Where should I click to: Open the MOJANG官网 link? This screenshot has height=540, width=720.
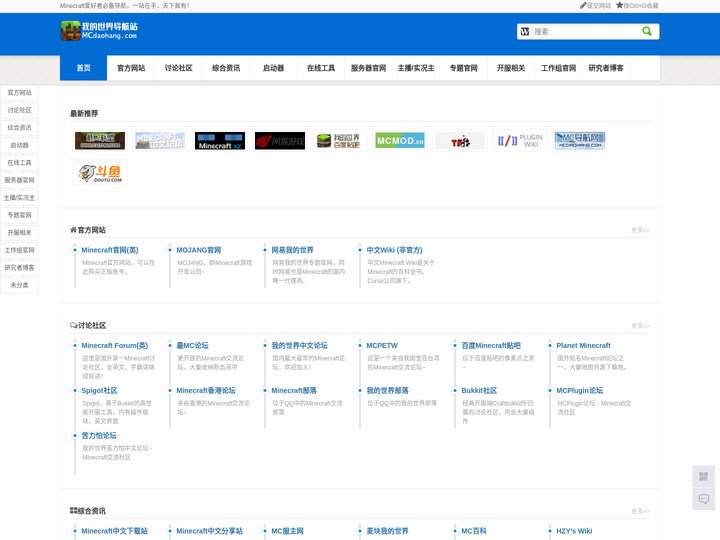point(199,250)
